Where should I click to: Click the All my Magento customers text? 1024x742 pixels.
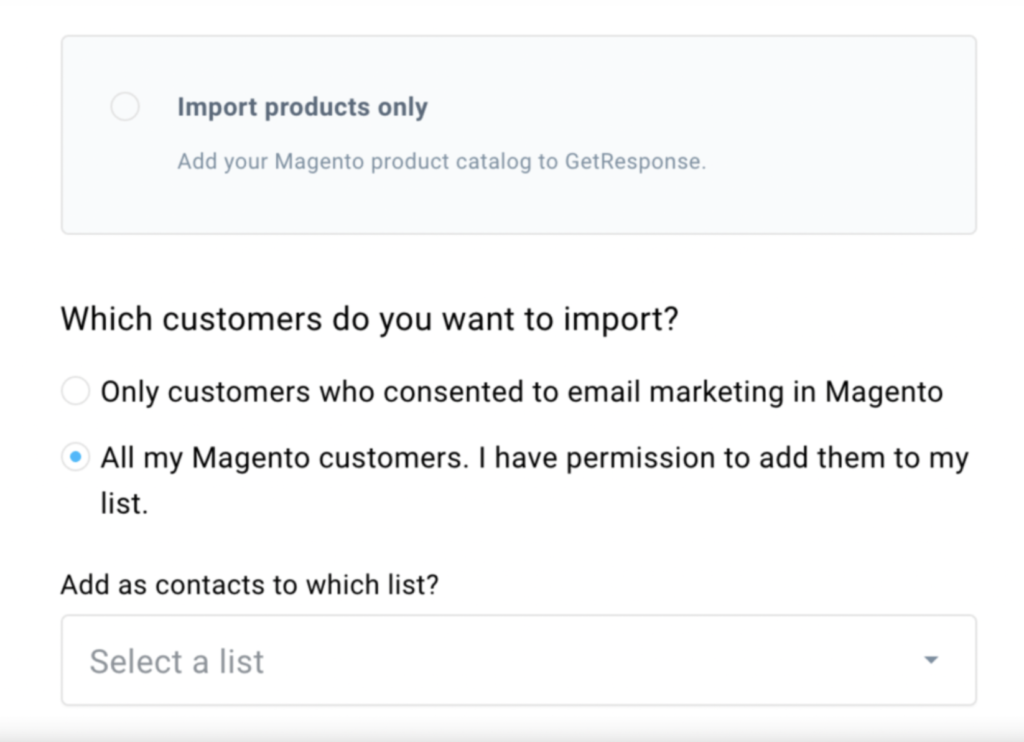[285, 458]
